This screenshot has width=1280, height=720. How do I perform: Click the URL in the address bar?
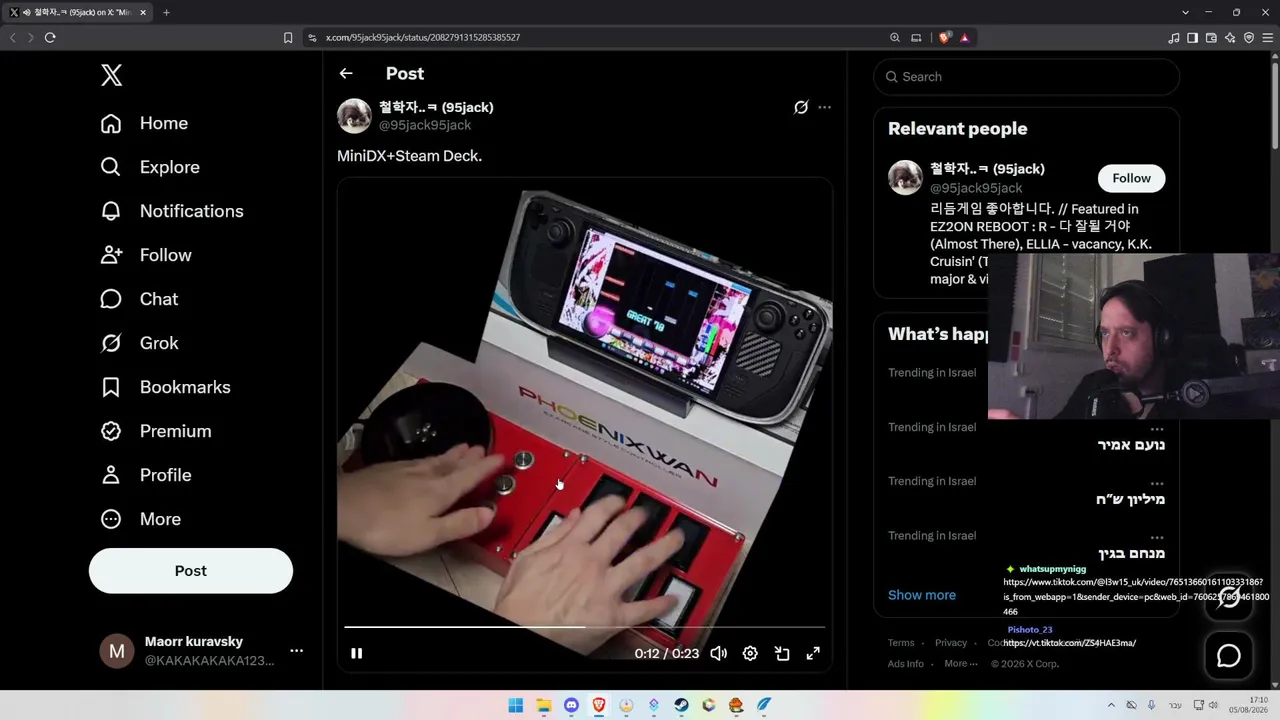click(x=423, y=37)
